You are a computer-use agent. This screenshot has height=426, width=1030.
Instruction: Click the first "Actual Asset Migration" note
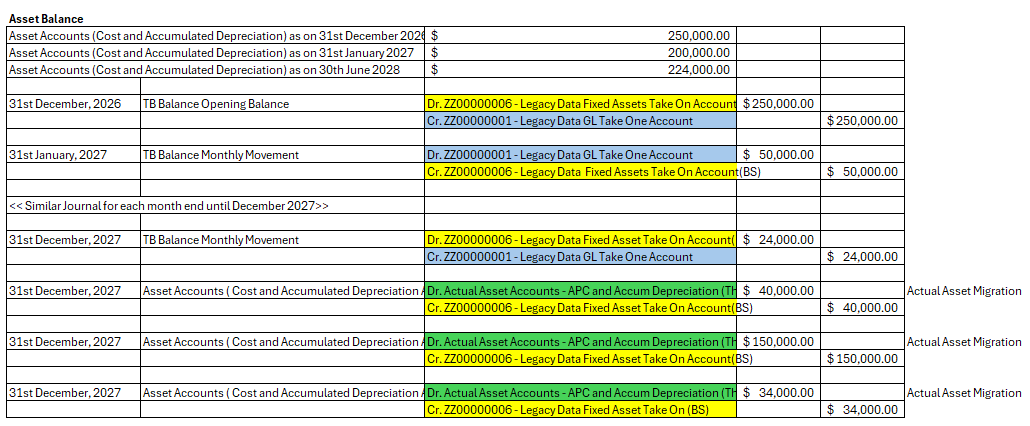click(x=963, y=291)
